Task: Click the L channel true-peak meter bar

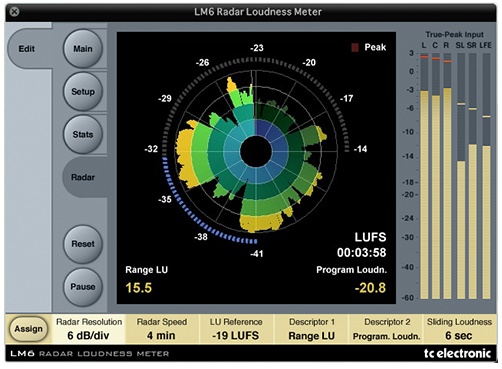Action: click(424, 176)
